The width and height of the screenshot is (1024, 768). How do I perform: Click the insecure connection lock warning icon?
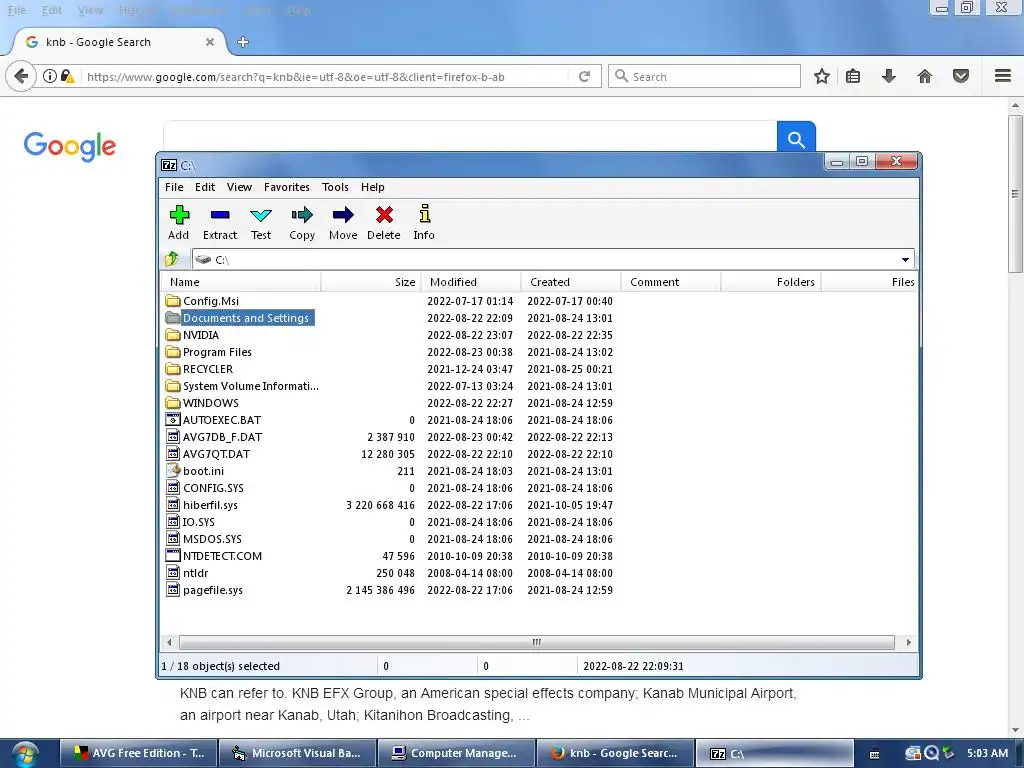coord(67,76)
